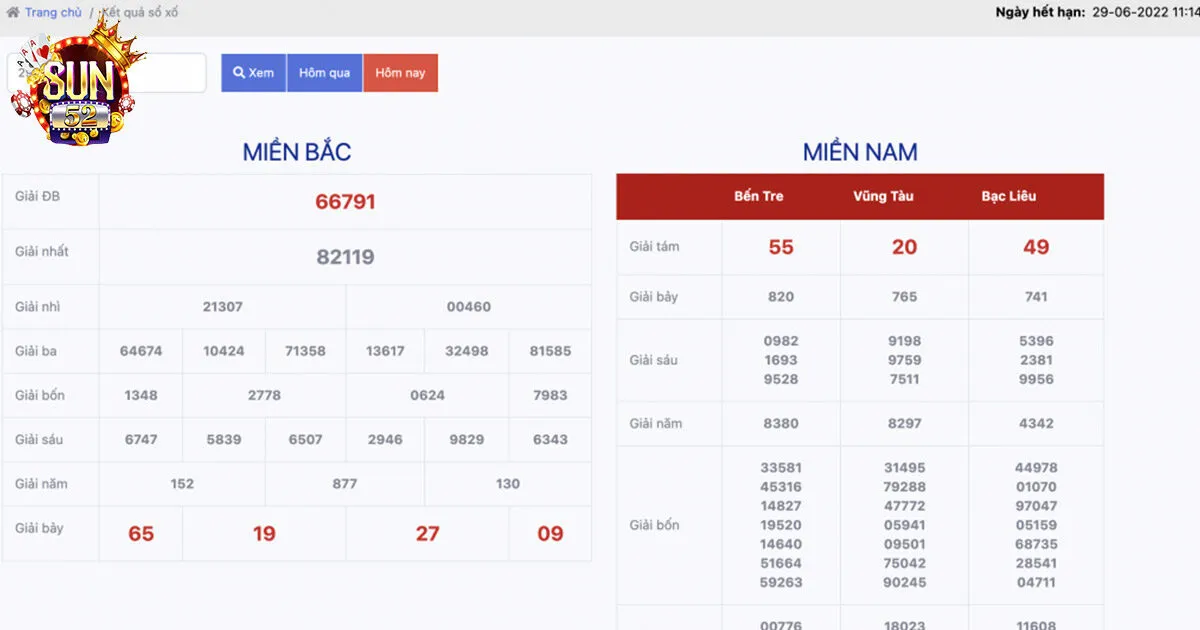
Task: Select Vũng Tàu's Giải tám number 20
Action: click(904, 247)
